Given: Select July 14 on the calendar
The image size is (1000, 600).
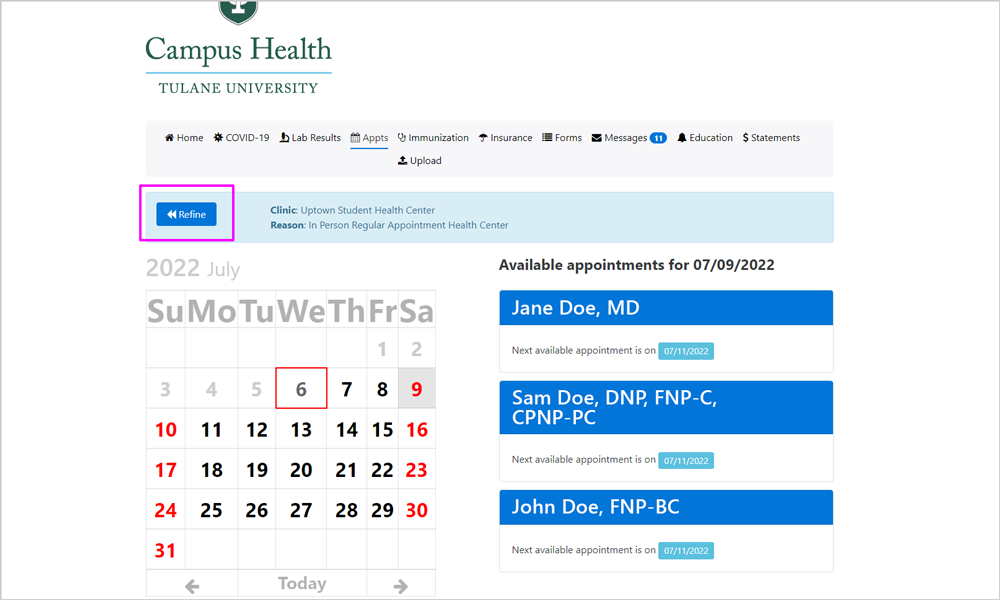Looking at the screenshot, I should tap(346, 429).
